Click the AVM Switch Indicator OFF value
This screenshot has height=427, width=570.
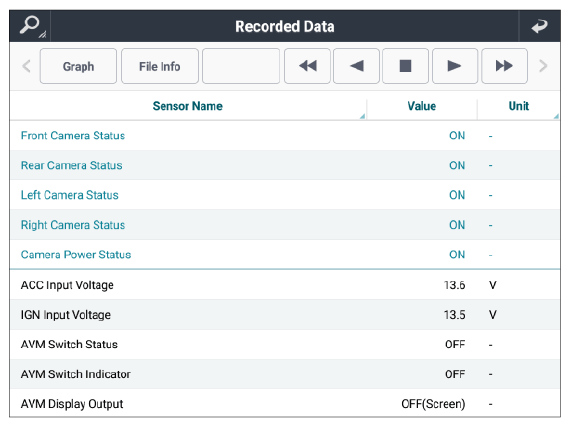pos(455,374)
